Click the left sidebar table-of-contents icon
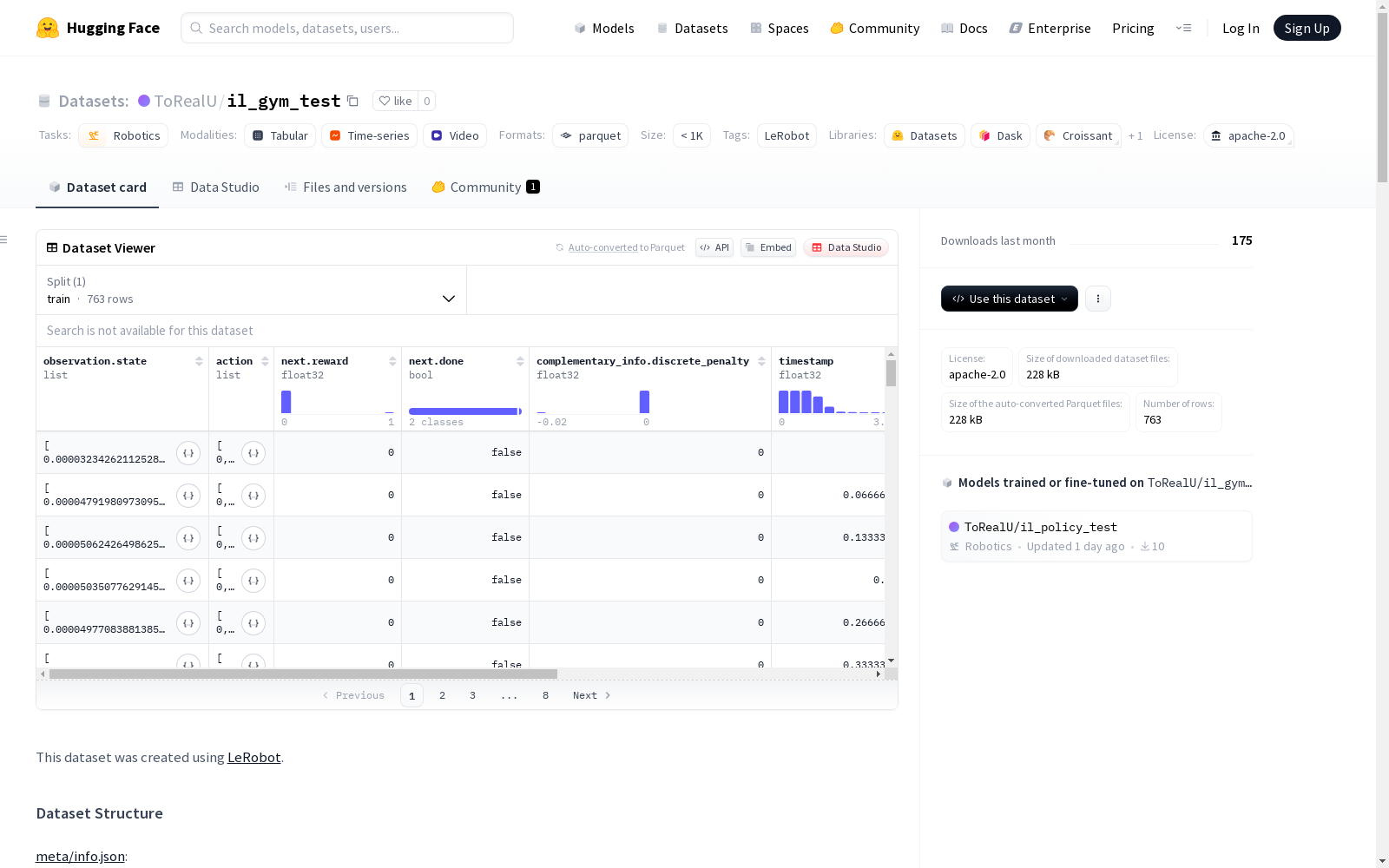The height and width of the screenshot is (868, 1389). point(4,240)
